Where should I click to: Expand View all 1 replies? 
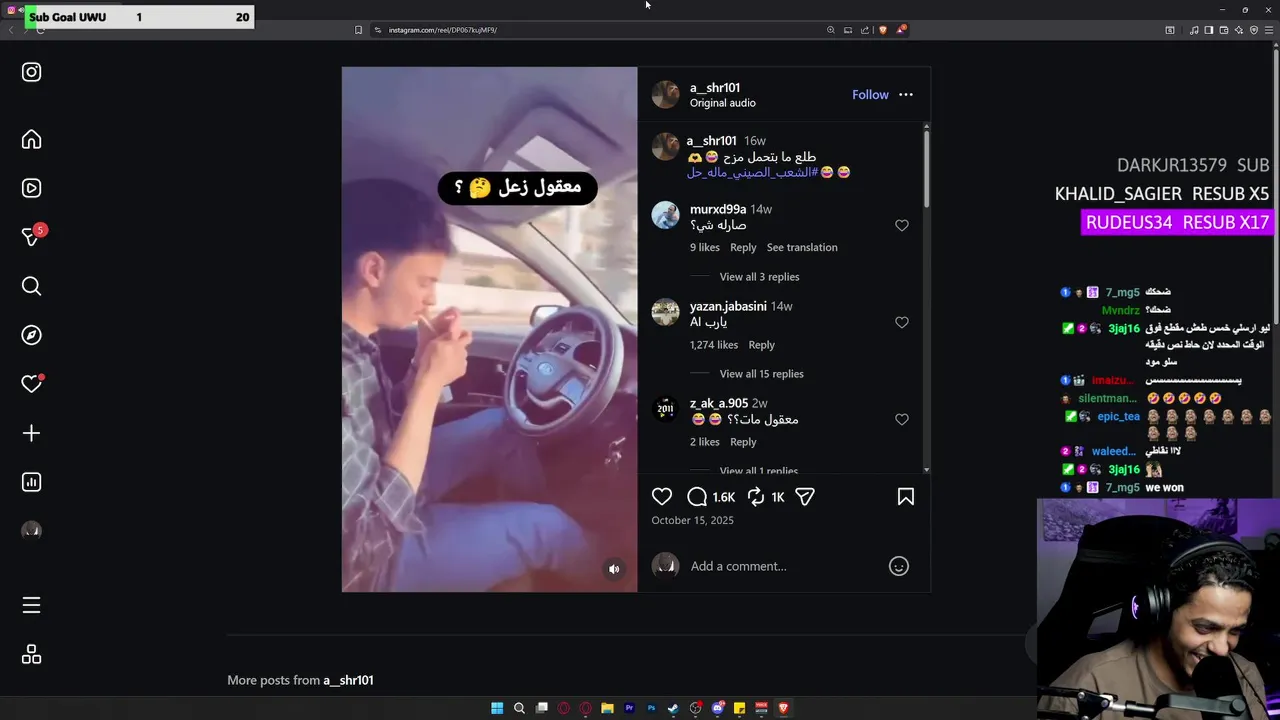point(758,470)
